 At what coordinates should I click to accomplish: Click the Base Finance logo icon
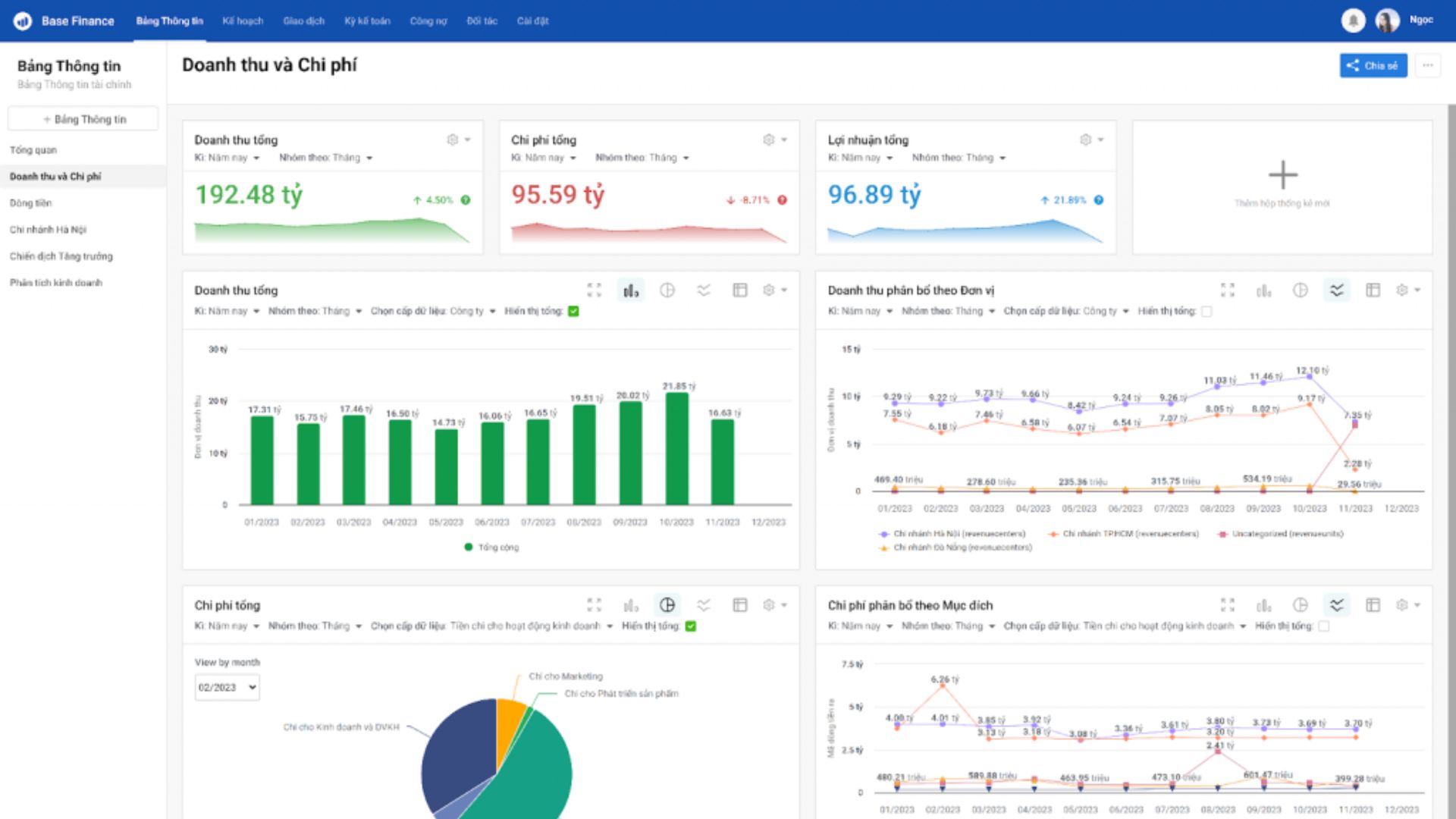click(x=23, y=21)
